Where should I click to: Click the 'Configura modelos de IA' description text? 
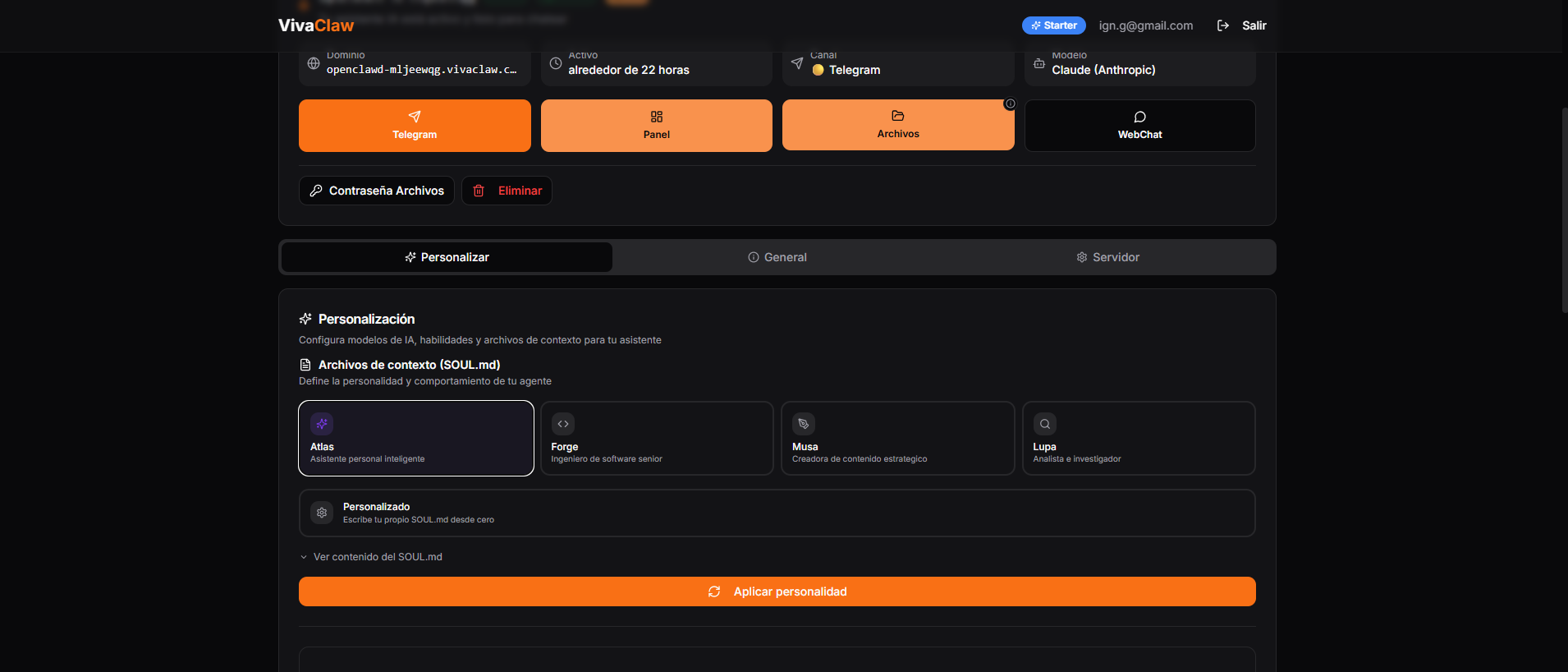coord(480,340)
